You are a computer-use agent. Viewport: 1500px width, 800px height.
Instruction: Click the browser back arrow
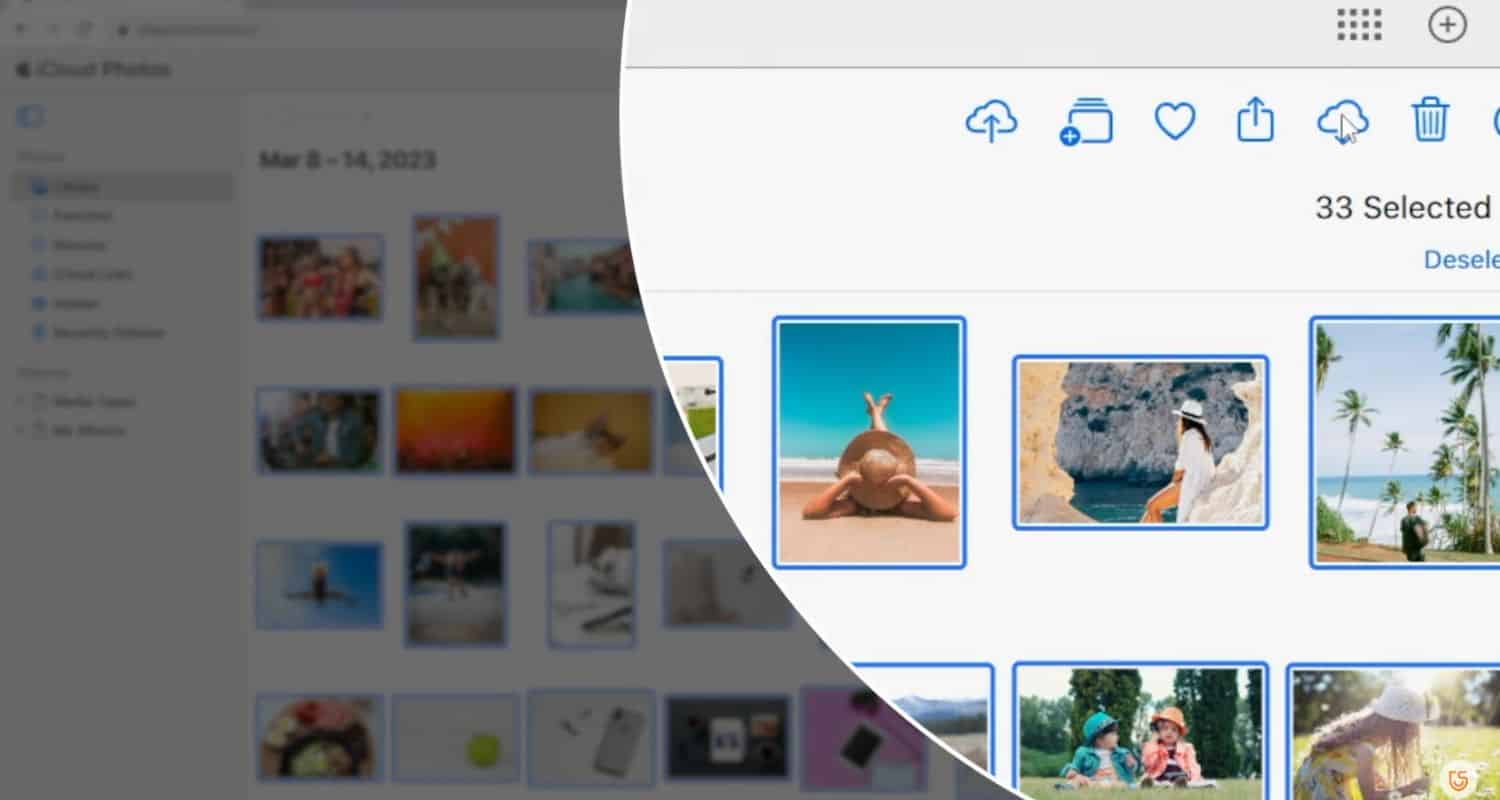coord(21,29)
